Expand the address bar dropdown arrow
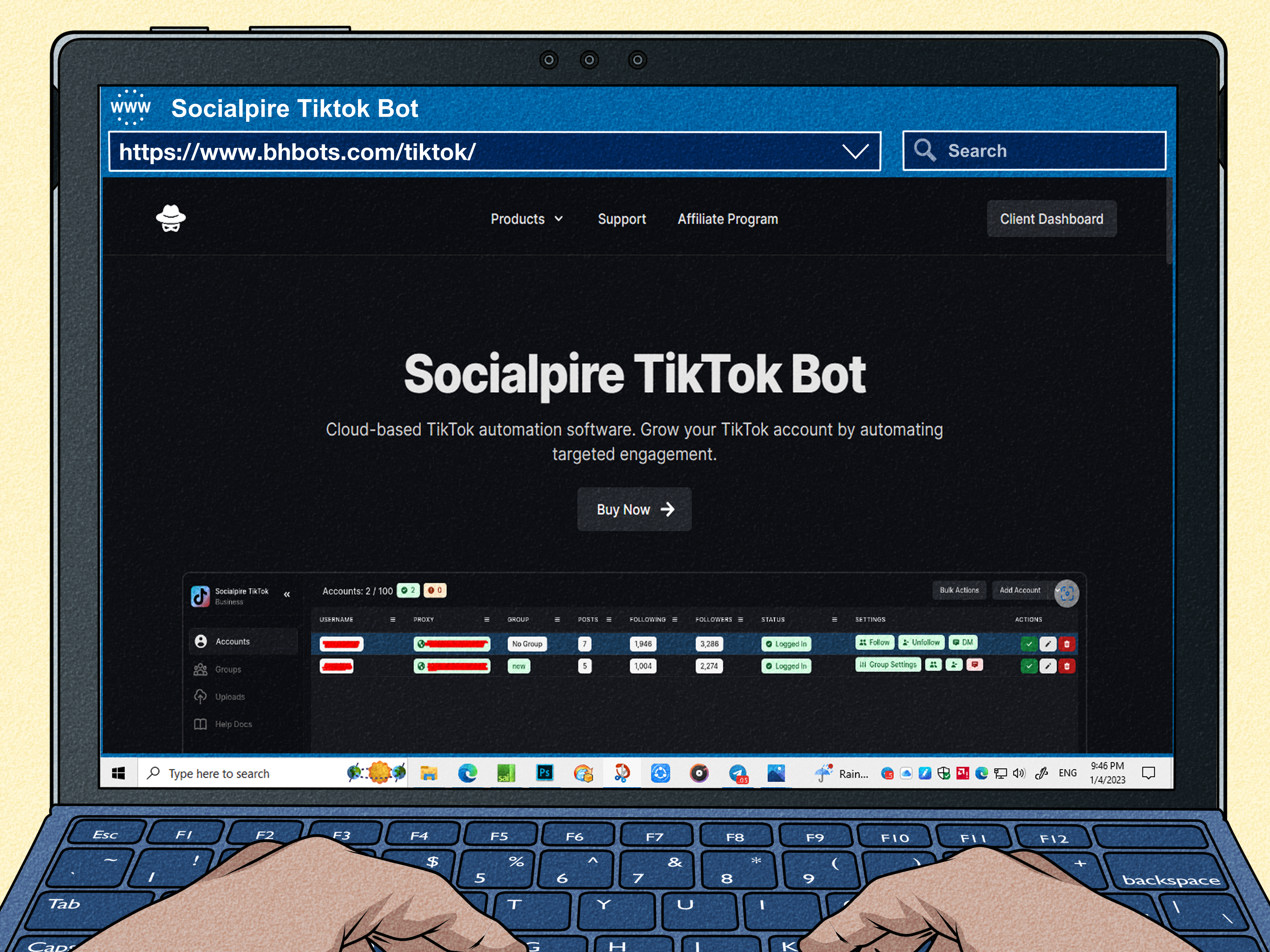The height and width of the screenshot is (952, 1270). (855, 152)
